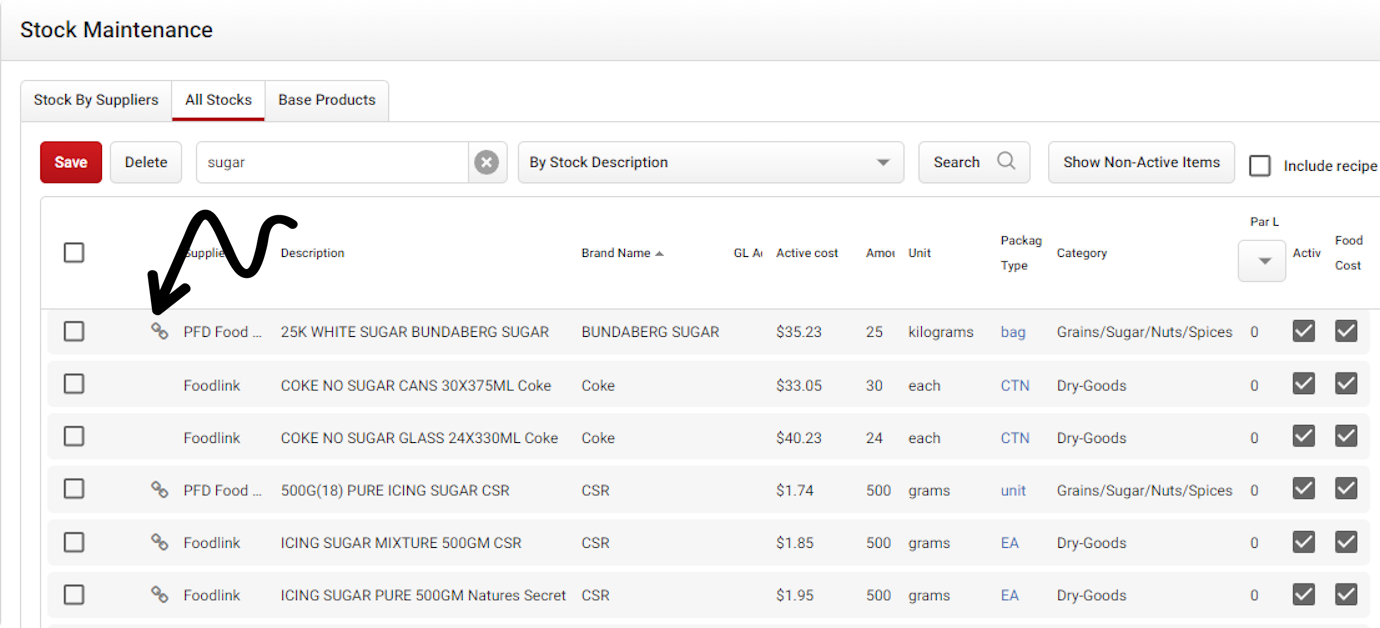Click link icon for Icing Sugar Mixture 500GM
The height and width of the screenshot is (628, 1380).
coord(159,542)
